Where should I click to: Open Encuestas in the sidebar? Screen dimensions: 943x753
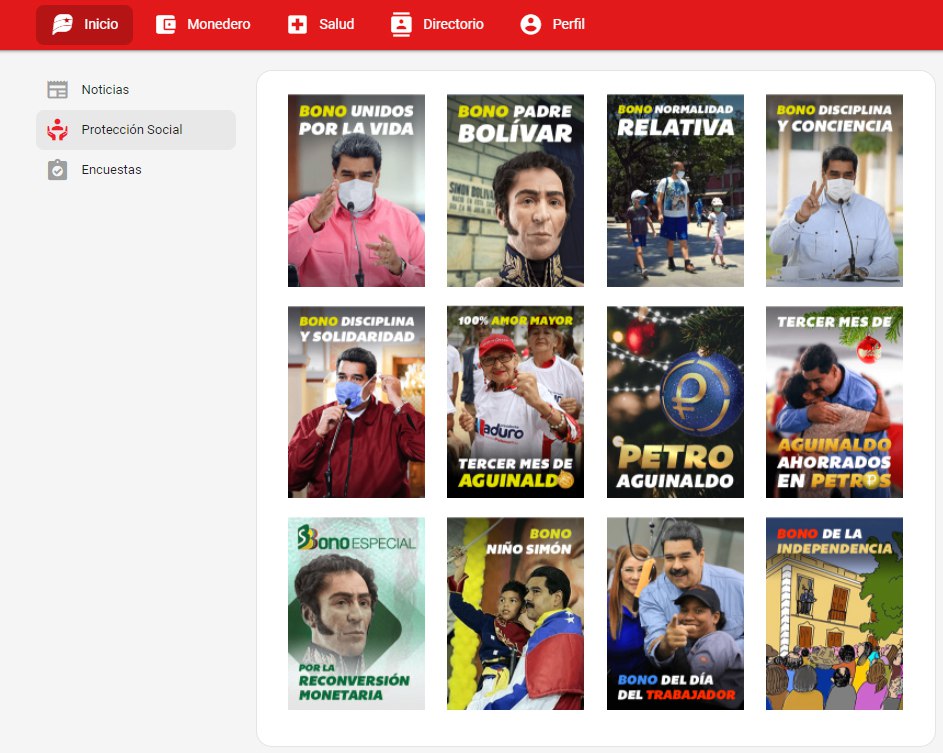(136, 170)
